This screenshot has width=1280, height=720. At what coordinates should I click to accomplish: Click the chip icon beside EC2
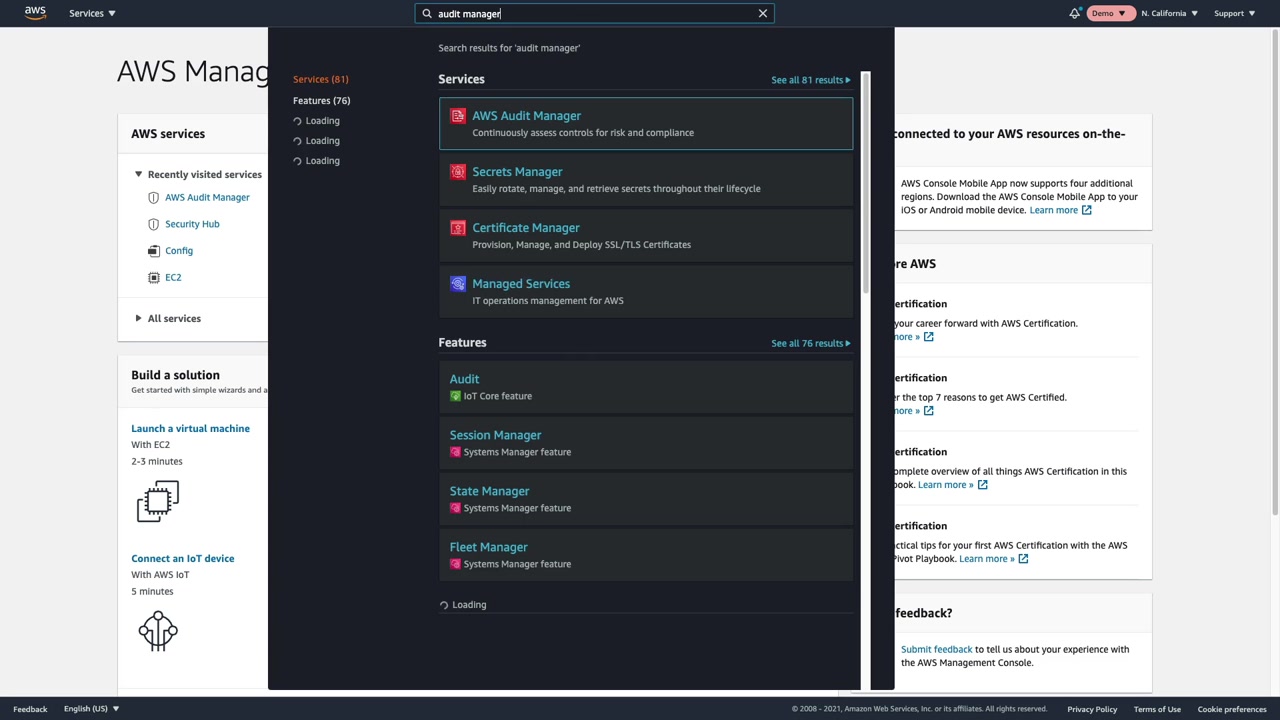(x=153, y=277)
